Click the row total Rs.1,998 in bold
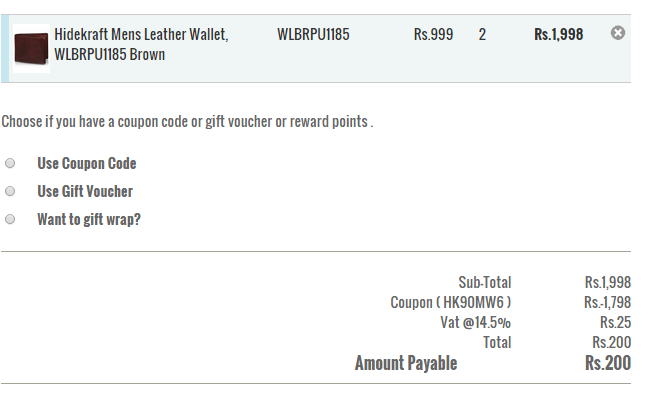 click(558, 34)
